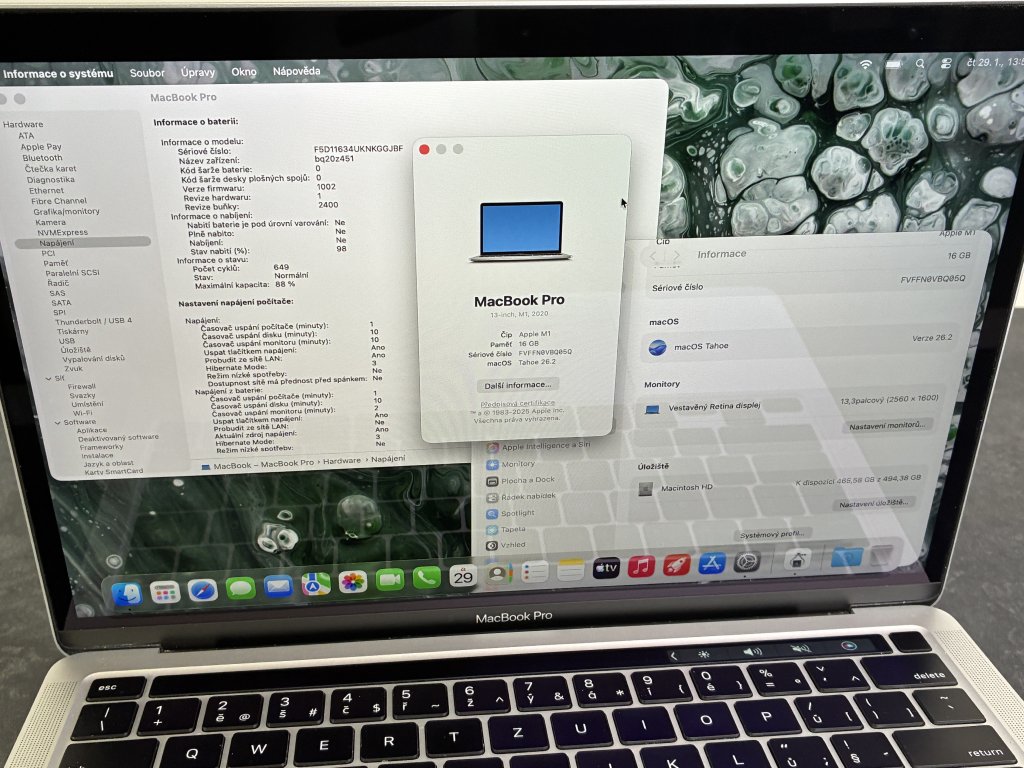Open the Soubor menu
Screen dimensions: 1024x768
147,73
